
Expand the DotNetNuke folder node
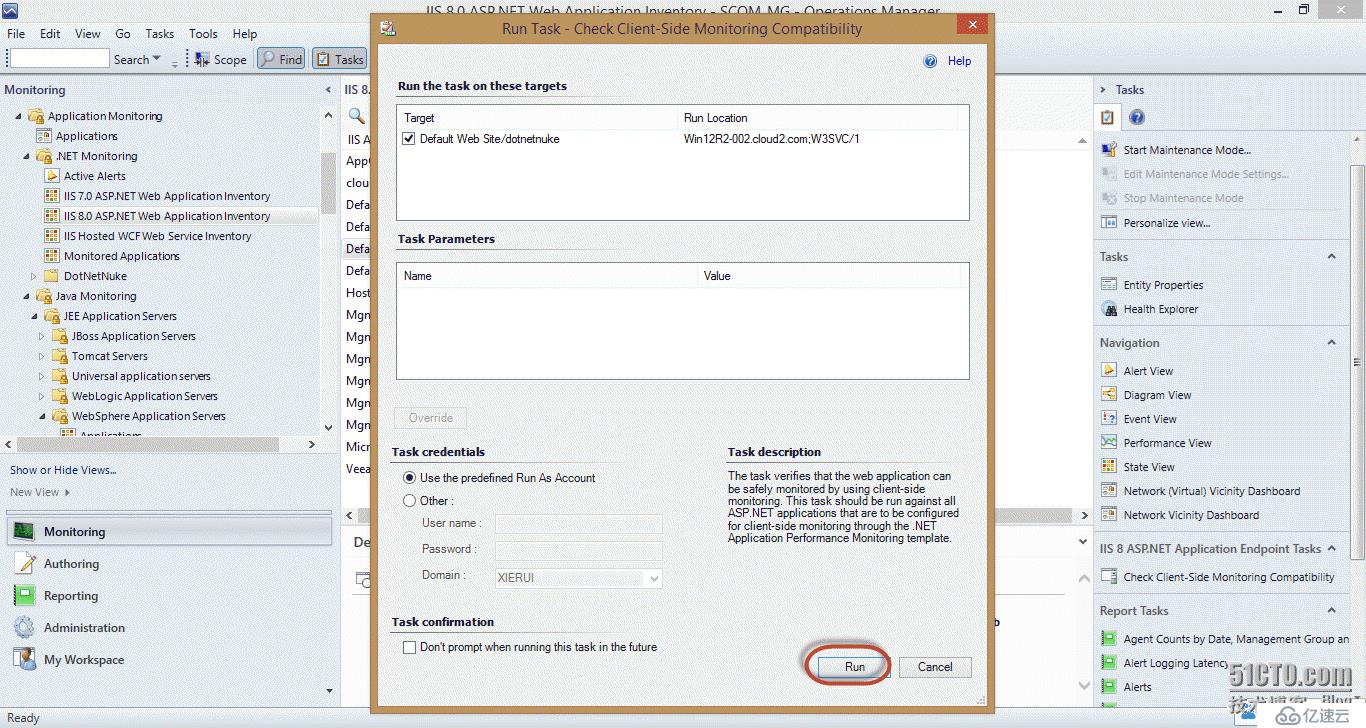34,276
